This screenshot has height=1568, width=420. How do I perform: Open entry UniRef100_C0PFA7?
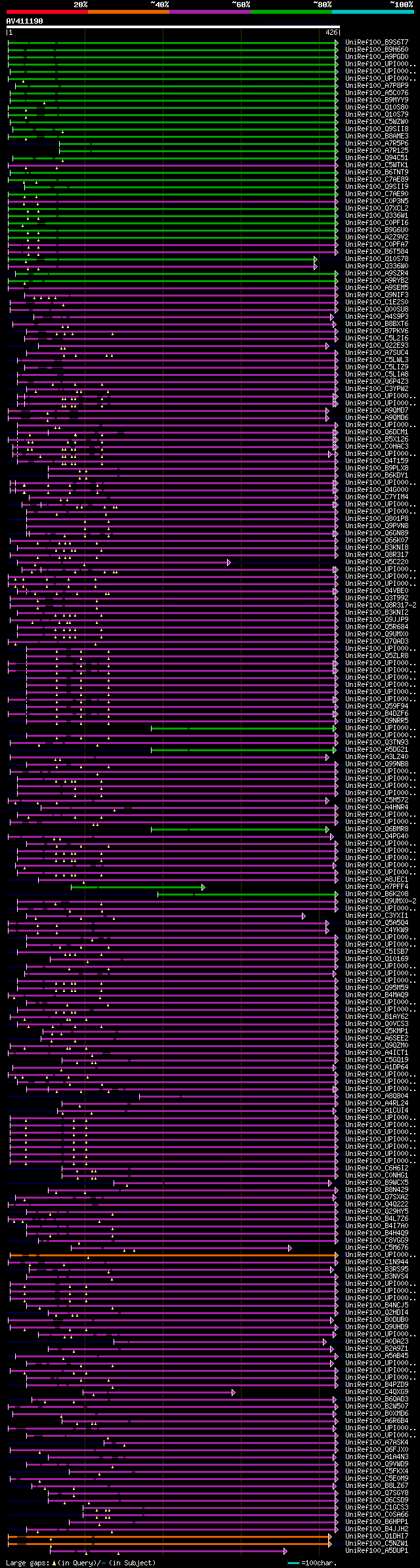(x=377, y=244)
